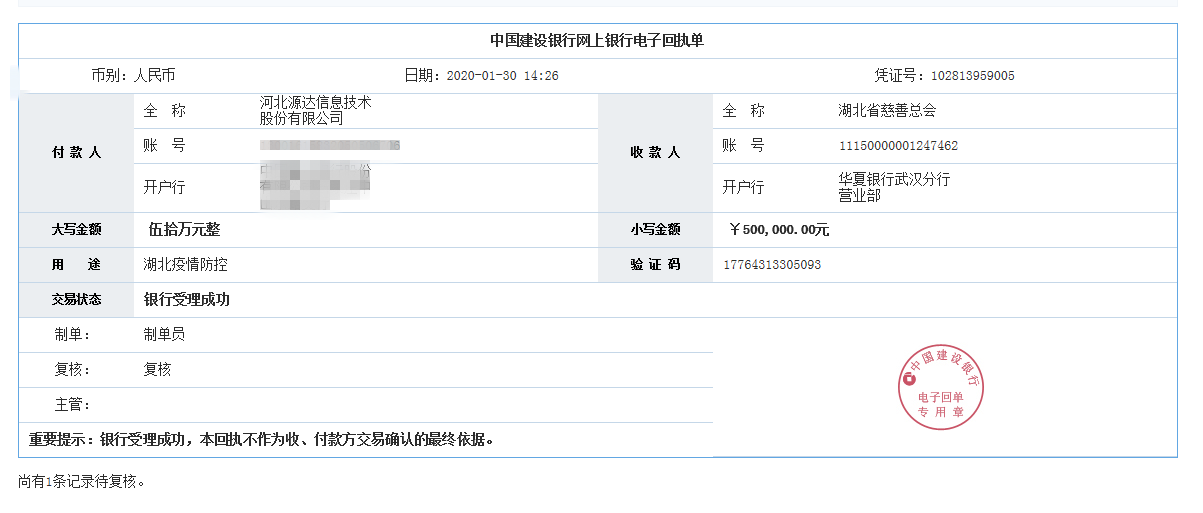Click payee name 湖北省慈善总会
Image resolution: width=1203 pixels, height=513 pixels.
click(887, 111)
